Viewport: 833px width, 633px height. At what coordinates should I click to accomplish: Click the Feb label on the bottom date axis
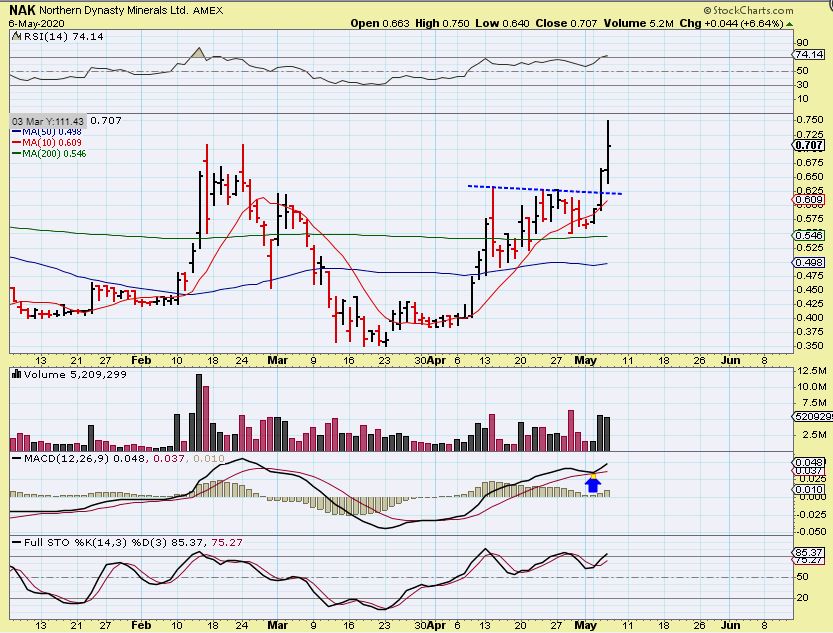pyautogui.click(x=141, y=625)
